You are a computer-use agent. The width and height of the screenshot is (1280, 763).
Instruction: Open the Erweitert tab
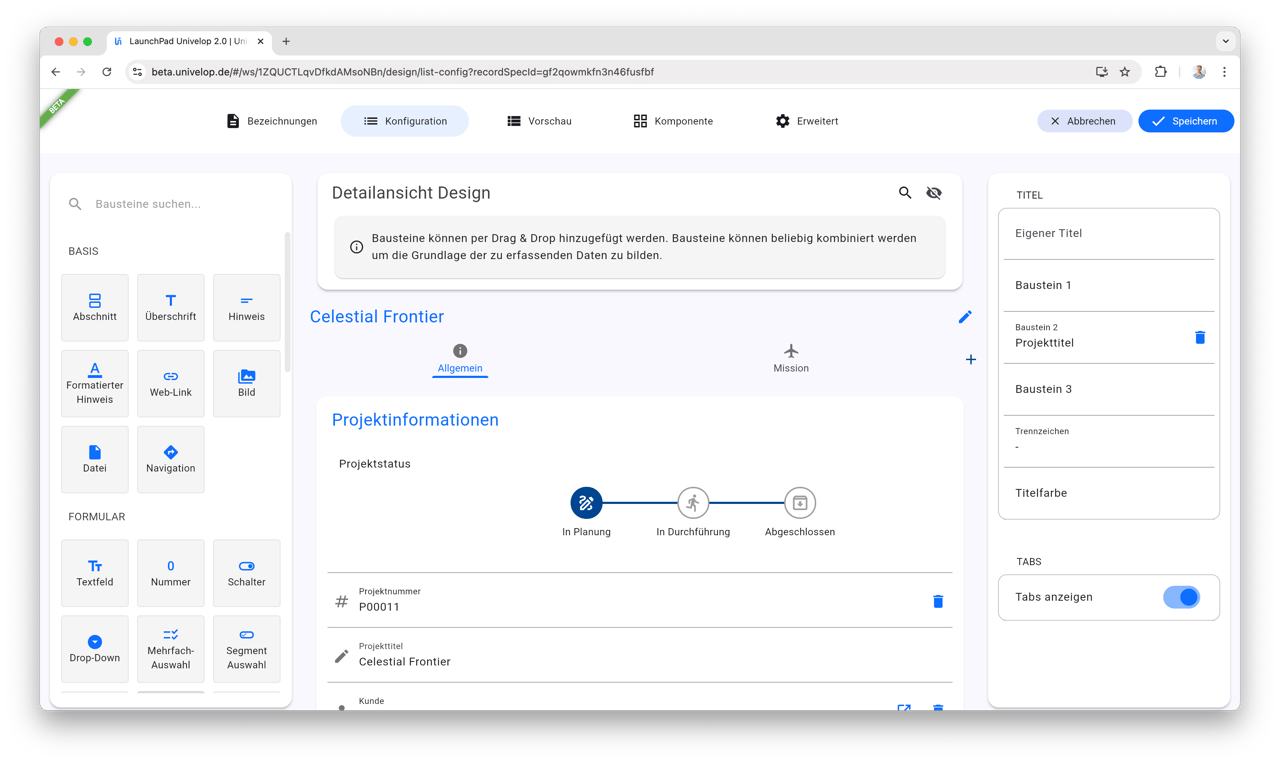coord(807,121)
